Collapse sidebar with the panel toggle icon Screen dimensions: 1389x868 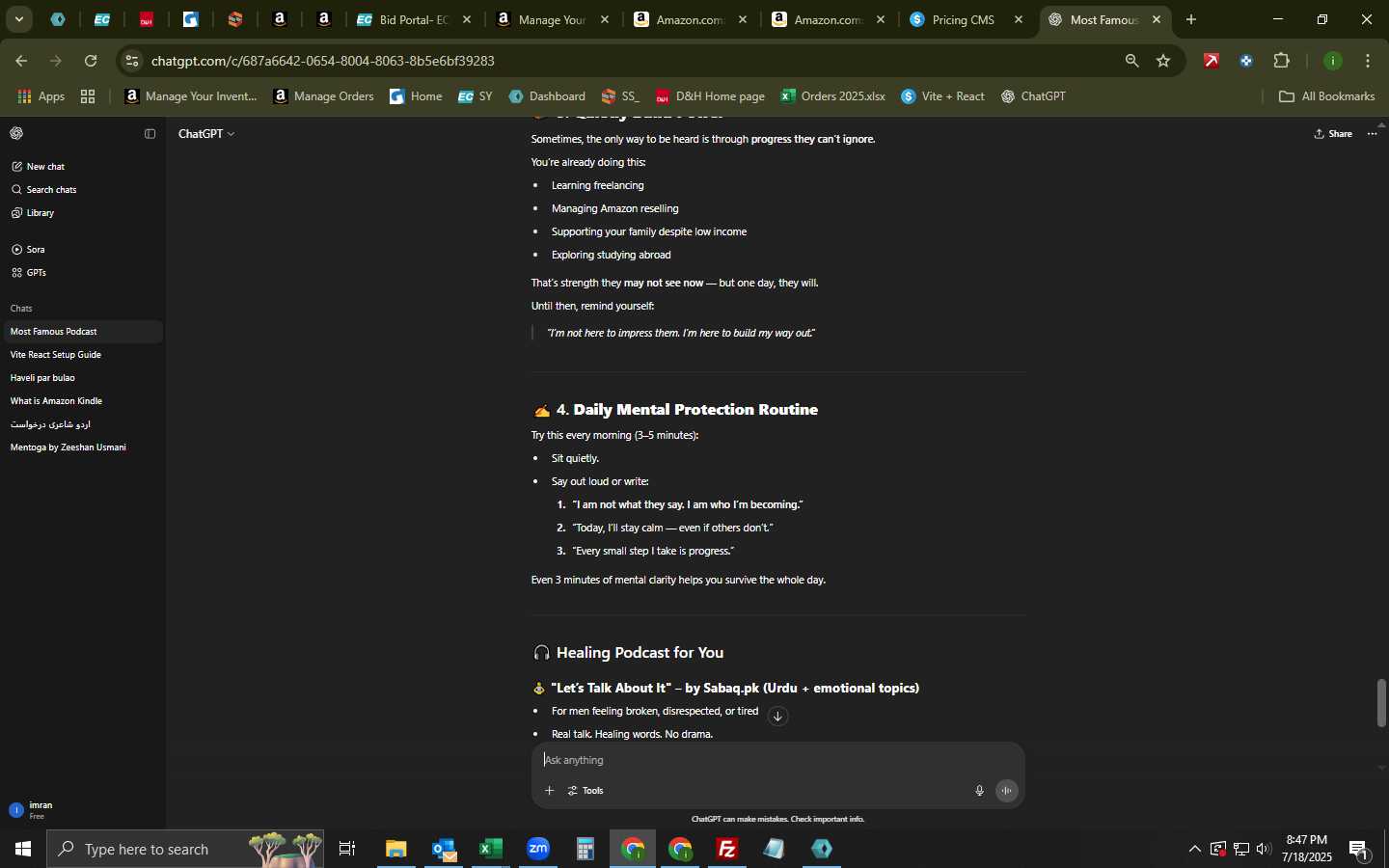[150, 134]
